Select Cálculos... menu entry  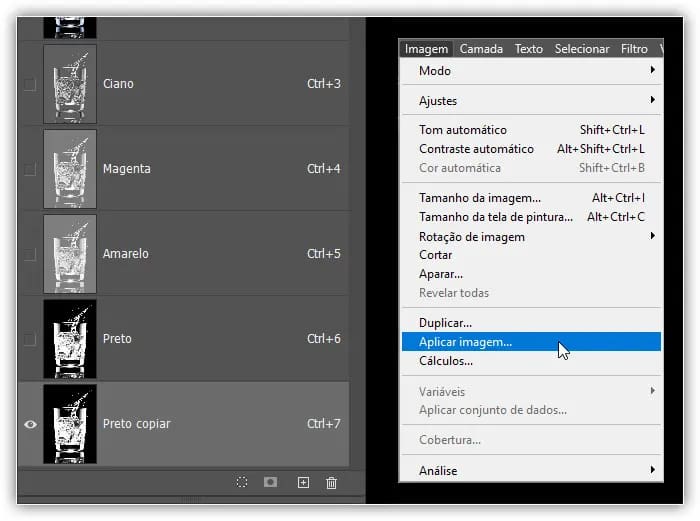click(446, 361)
